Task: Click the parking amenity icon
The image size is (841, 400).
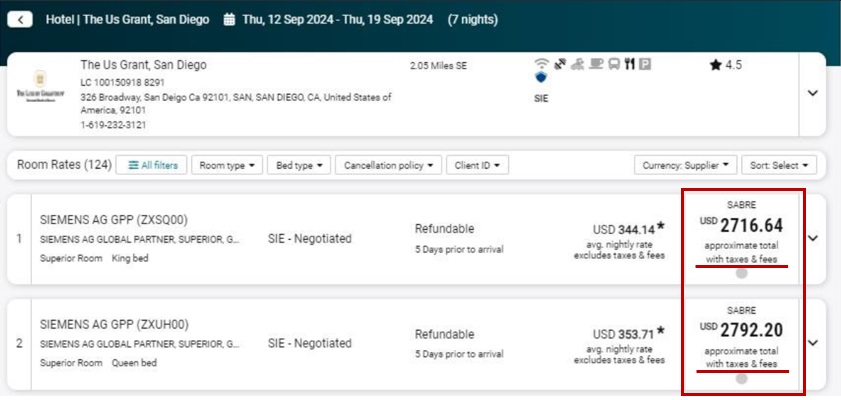Action: [x=645, y=64]
